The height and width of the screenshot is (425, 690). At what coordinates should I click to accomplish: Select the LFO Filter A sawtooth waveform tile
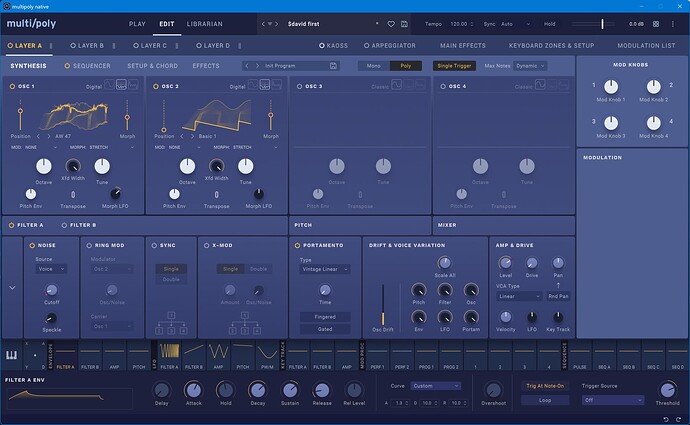point(168,351)
